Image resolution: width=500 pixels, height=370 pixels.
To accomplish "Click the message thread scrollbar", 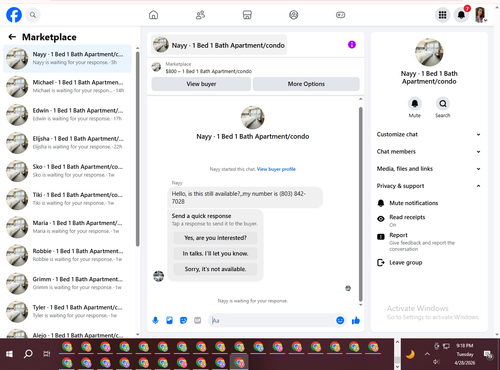I will click(x=360, y=203).
